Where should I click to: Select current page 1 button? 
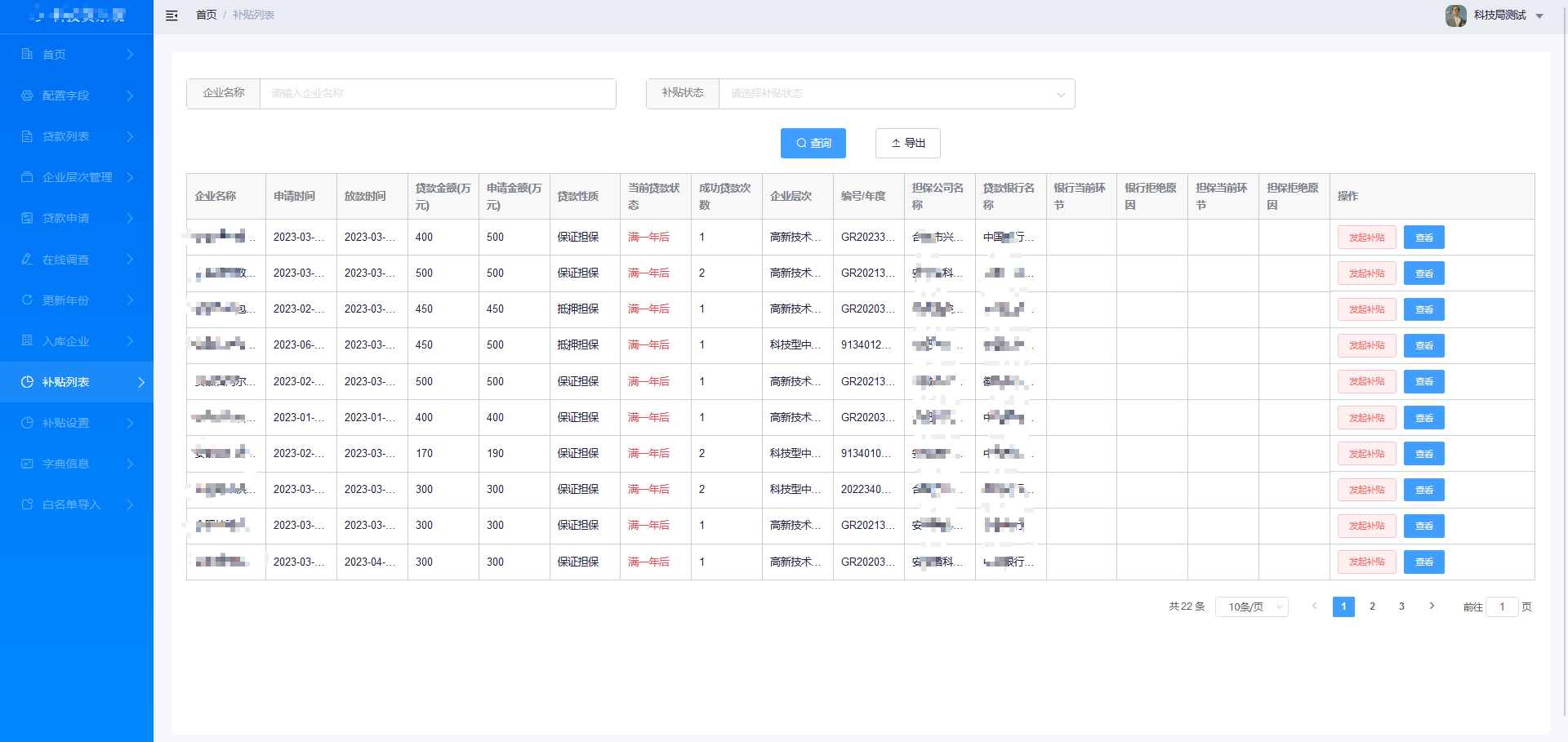point(1343,606)
